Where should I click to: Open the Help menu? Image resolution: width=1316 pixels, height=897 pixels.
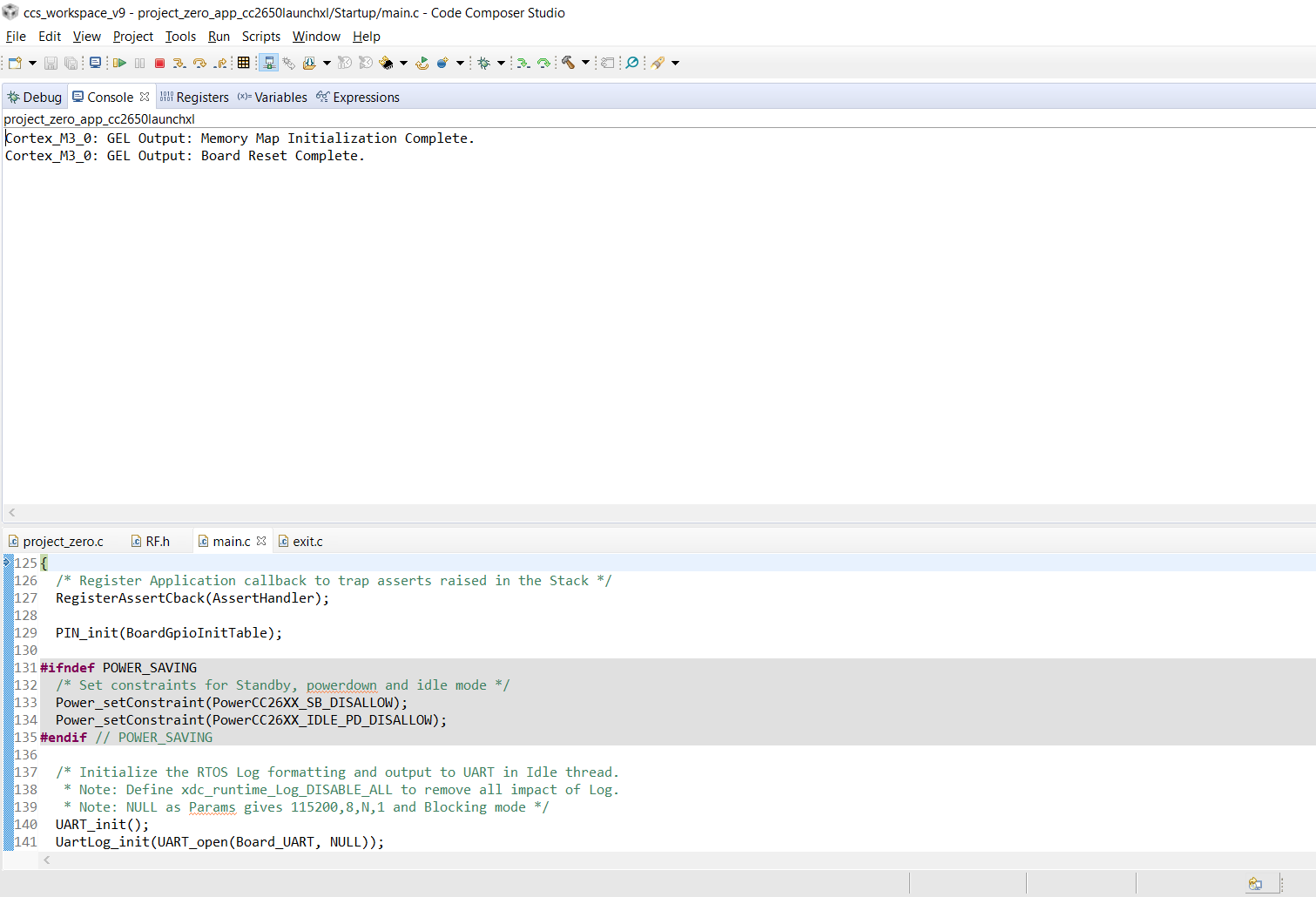366,37
